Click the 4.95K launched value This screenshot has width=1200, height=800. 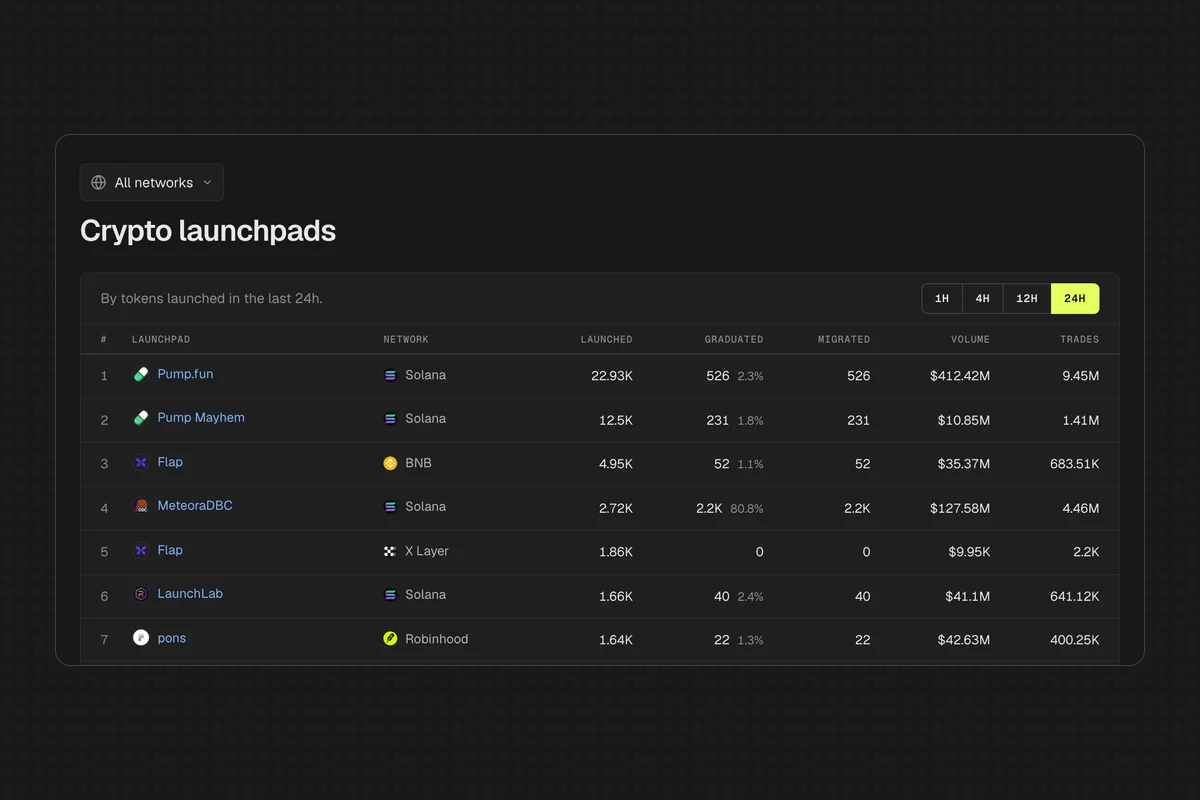tap(616, 464)
